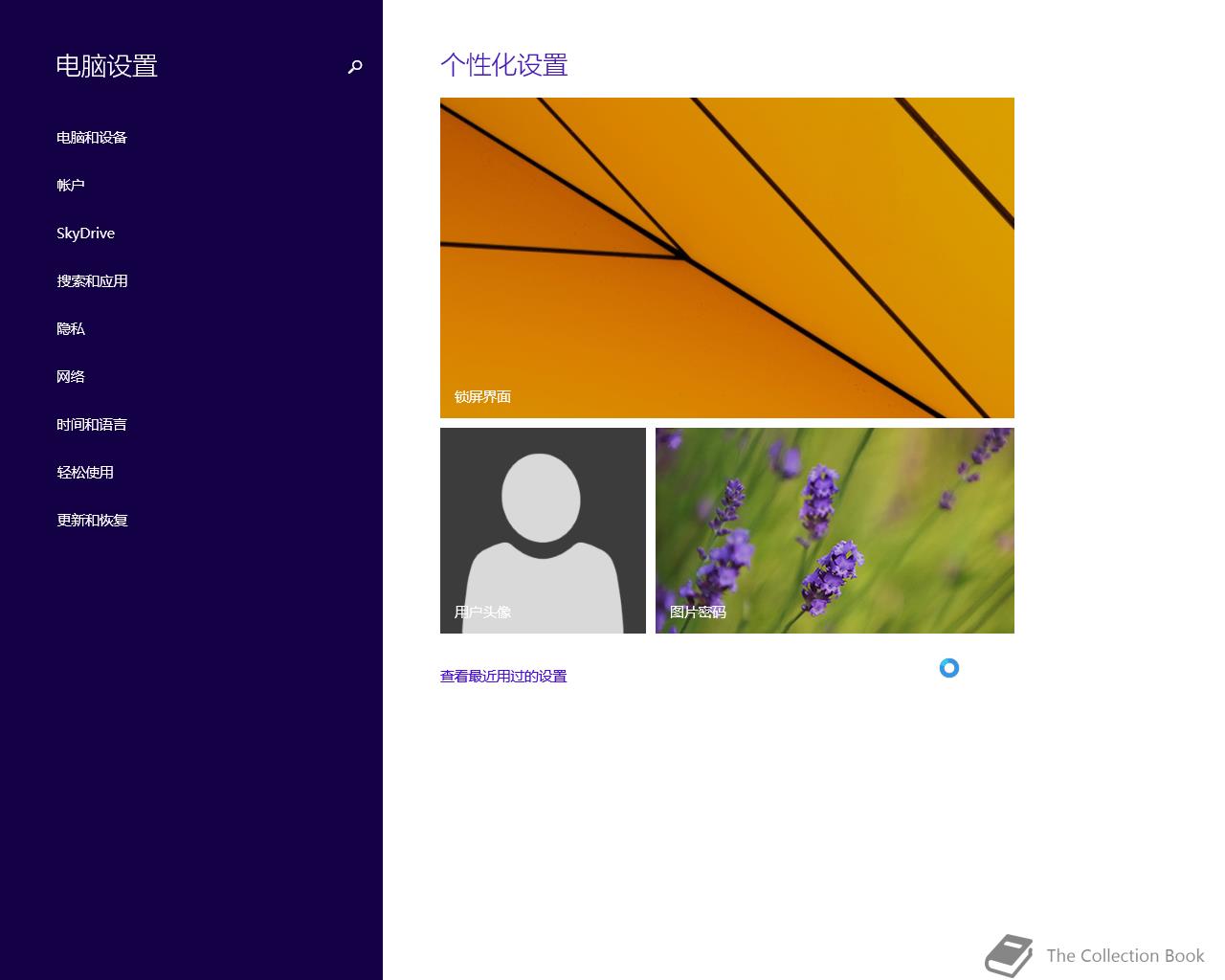Click the 个性化设置 heading
Screen dimensions: 1225x980
pyautogui.click(x=504, y=65)
